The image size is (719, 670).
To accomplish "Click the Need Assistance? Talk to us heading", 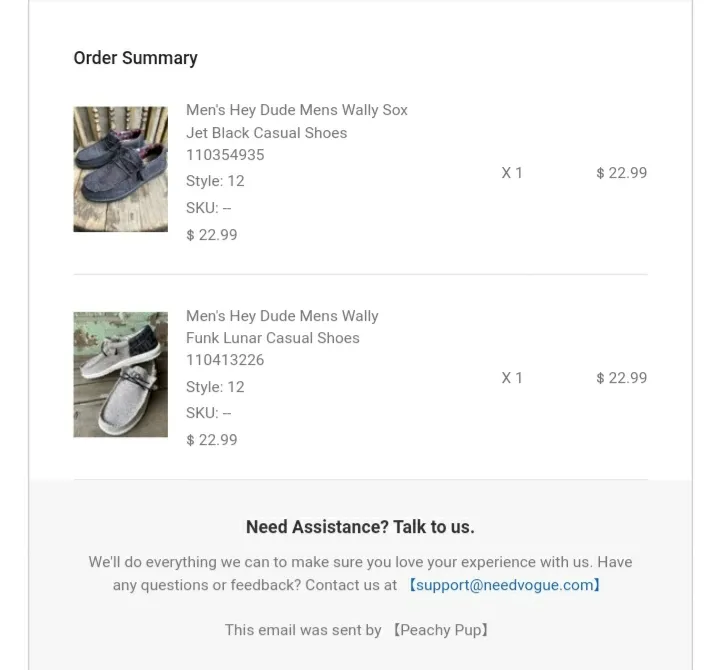I will click(x=360, y=527).
